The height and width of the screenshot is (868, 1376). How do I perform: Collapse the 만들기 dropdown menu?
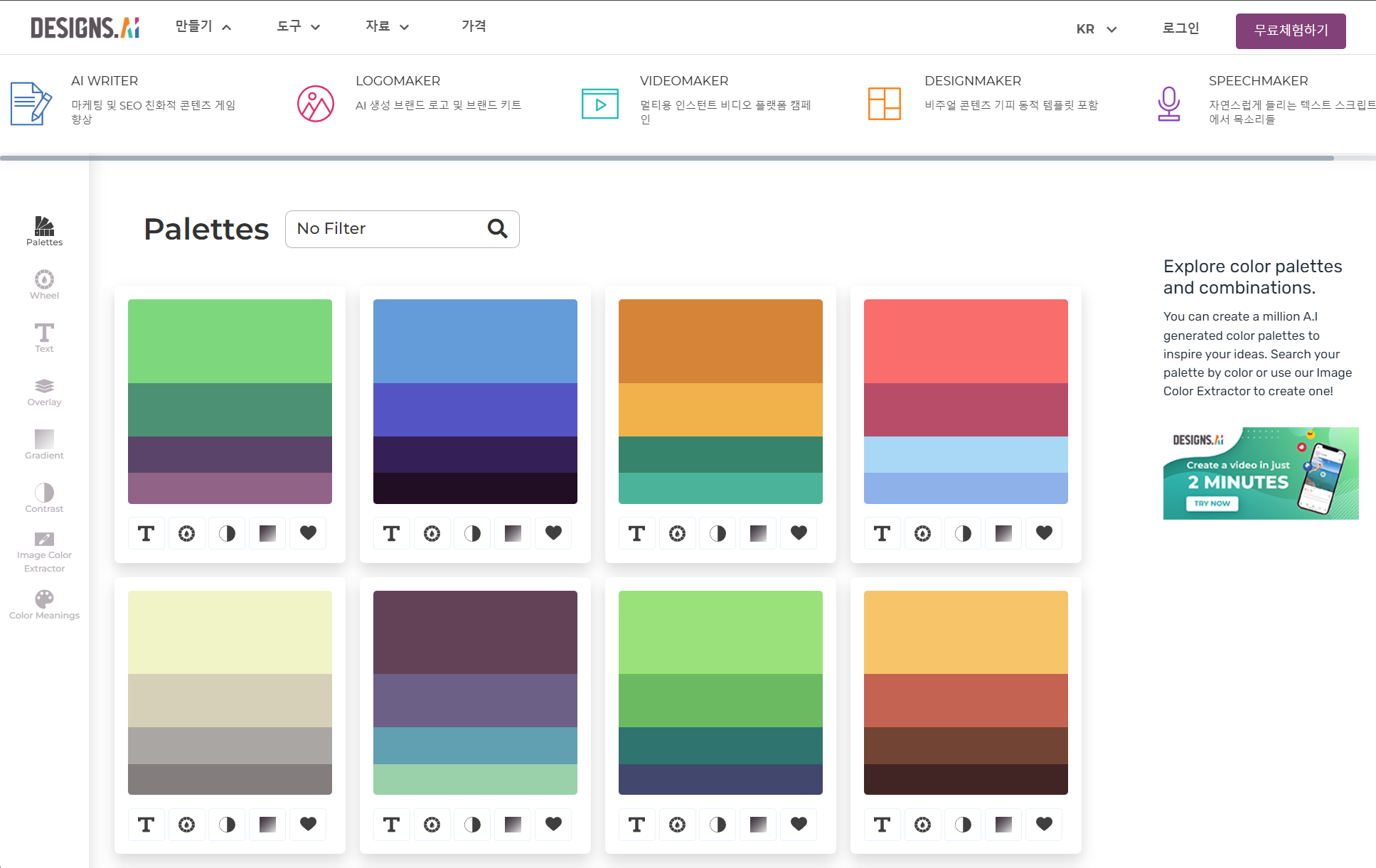[203, 27]
